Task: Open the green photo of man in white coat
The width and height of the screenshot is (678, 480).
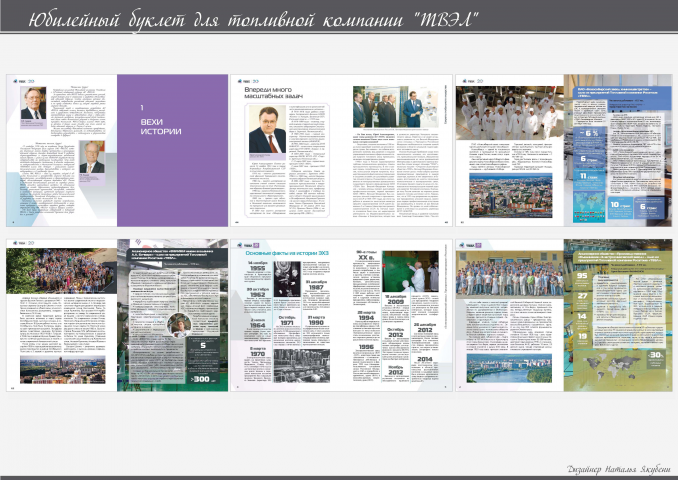Action: pos(410,271)
